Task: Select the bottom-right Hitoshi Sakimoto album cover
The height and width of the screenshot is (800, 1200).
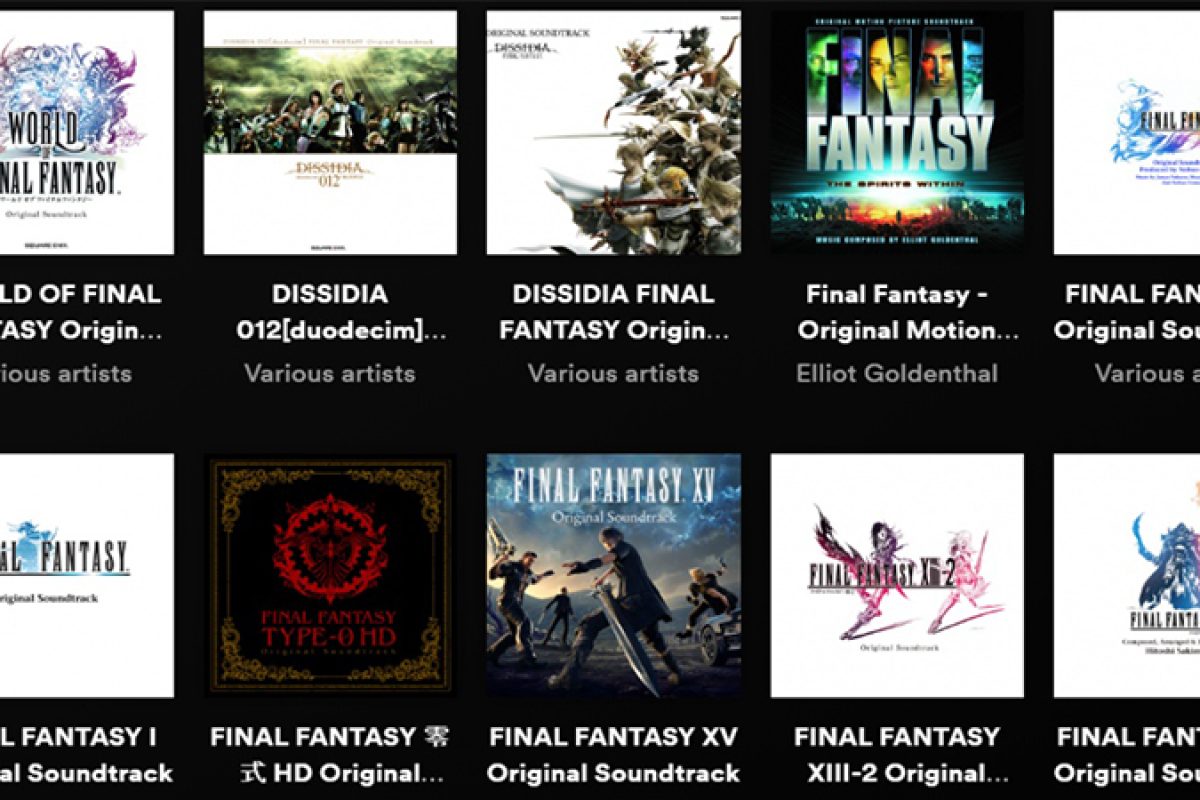Action: tap(1127, 575)
